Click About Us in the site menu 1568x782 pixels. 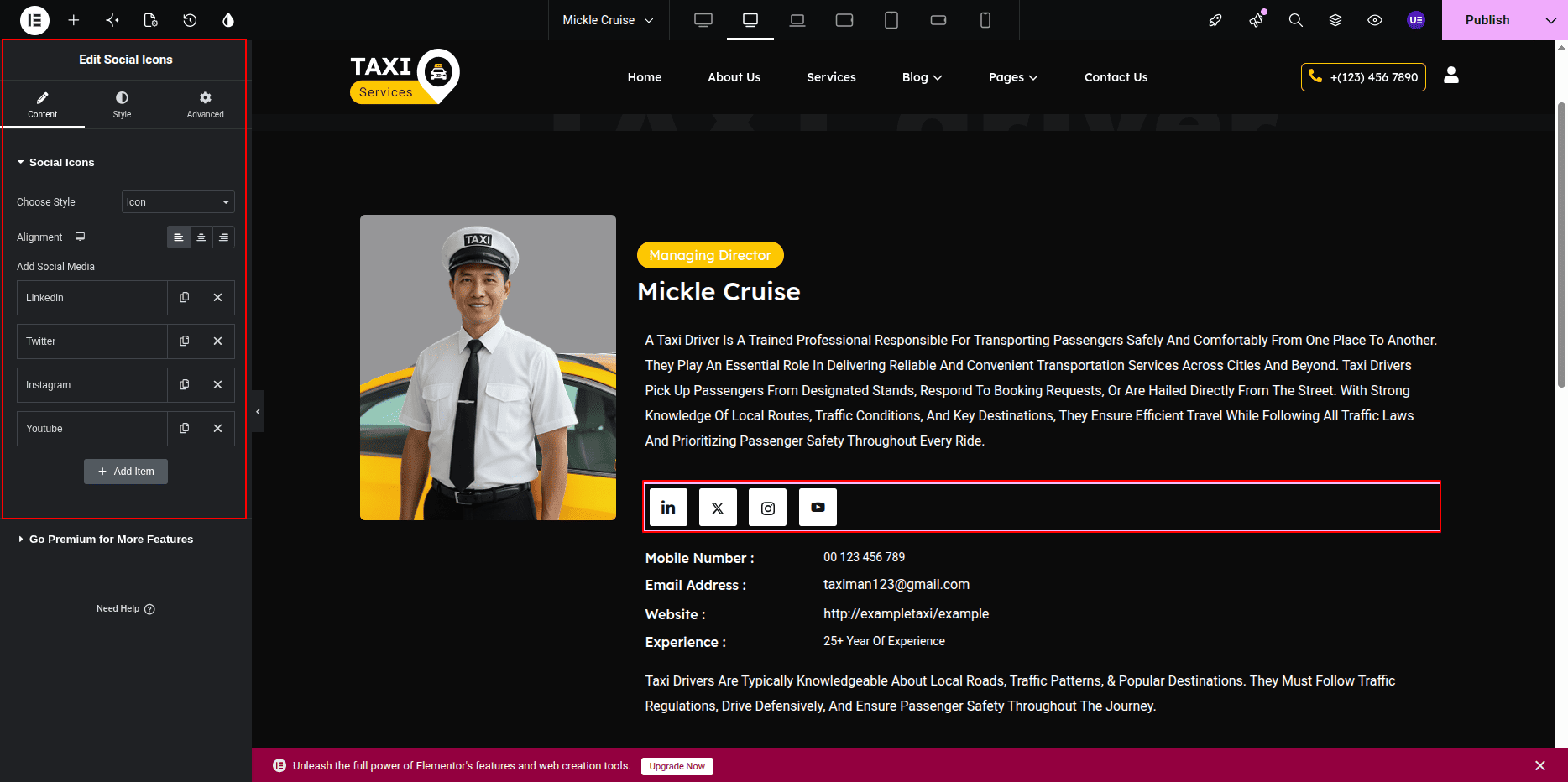click(734, 77)
